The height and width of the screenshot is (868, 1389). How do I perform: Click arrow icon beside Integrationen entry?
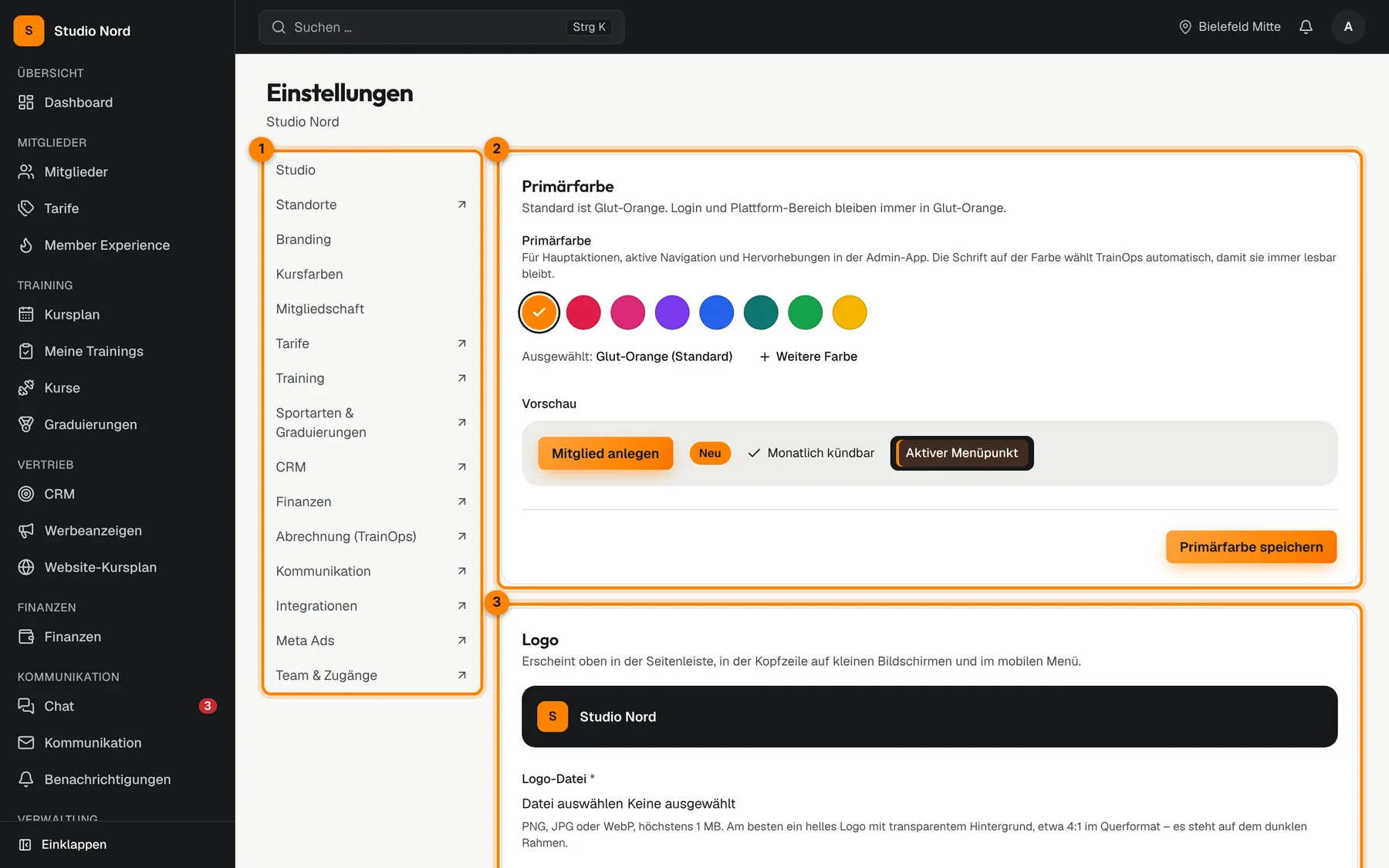click(461, 606)
